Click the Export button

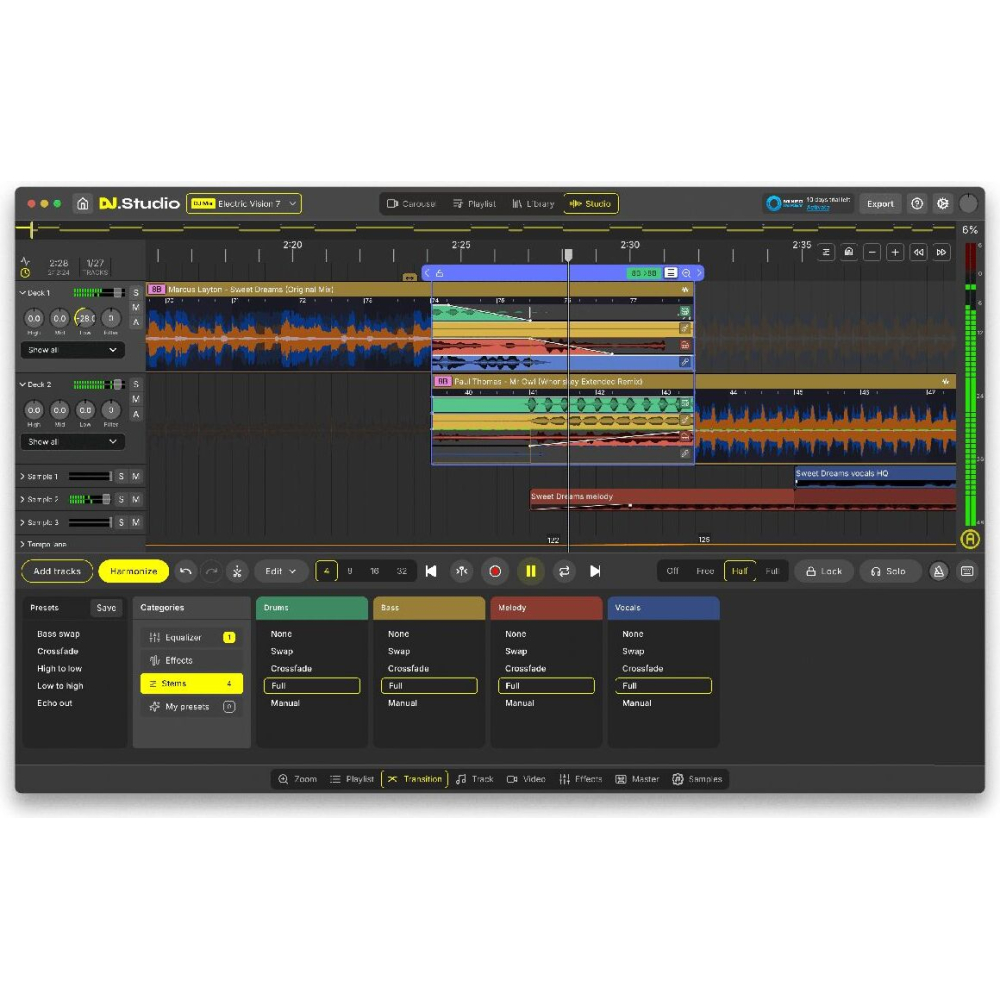point(880,203)
